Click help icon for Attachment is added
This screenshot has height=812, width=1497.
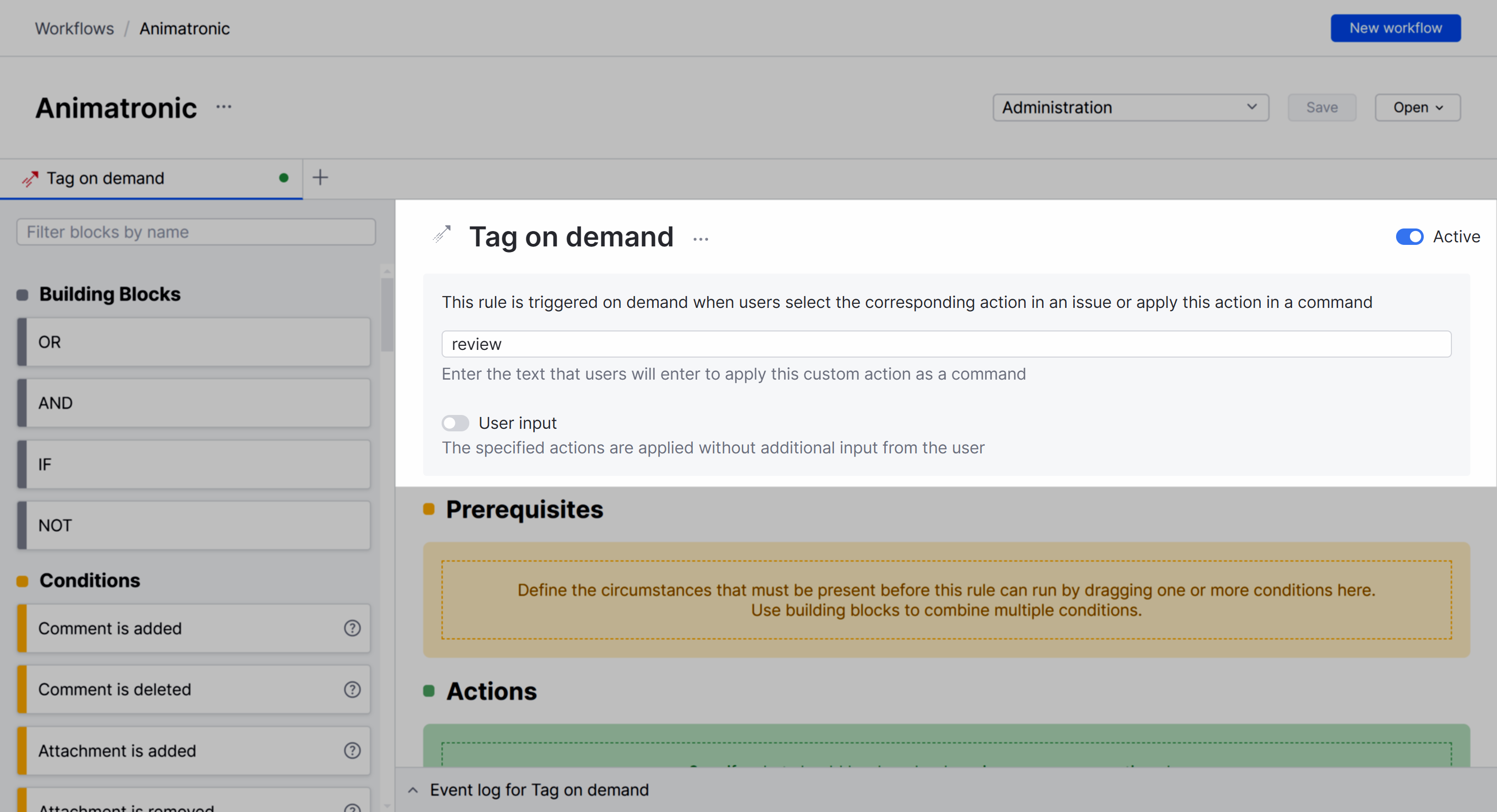pos(352,751)
